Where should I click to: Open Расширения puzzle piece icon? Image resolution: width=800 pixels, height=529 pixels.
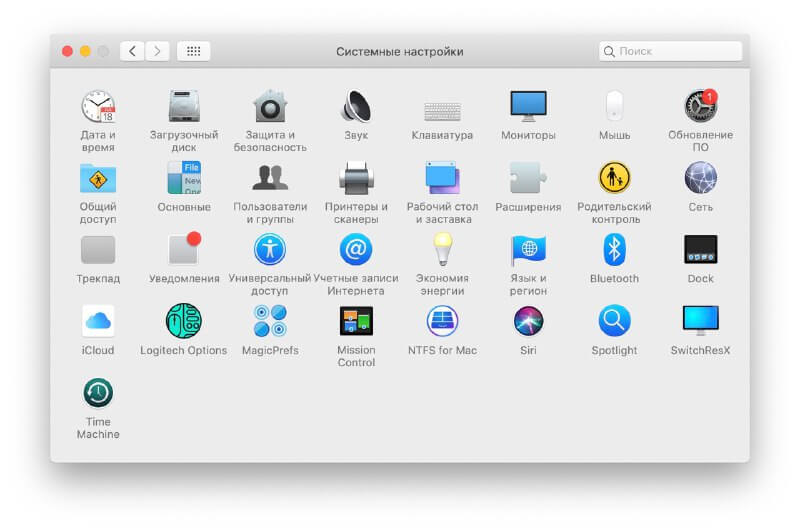(x=528, y=178)
